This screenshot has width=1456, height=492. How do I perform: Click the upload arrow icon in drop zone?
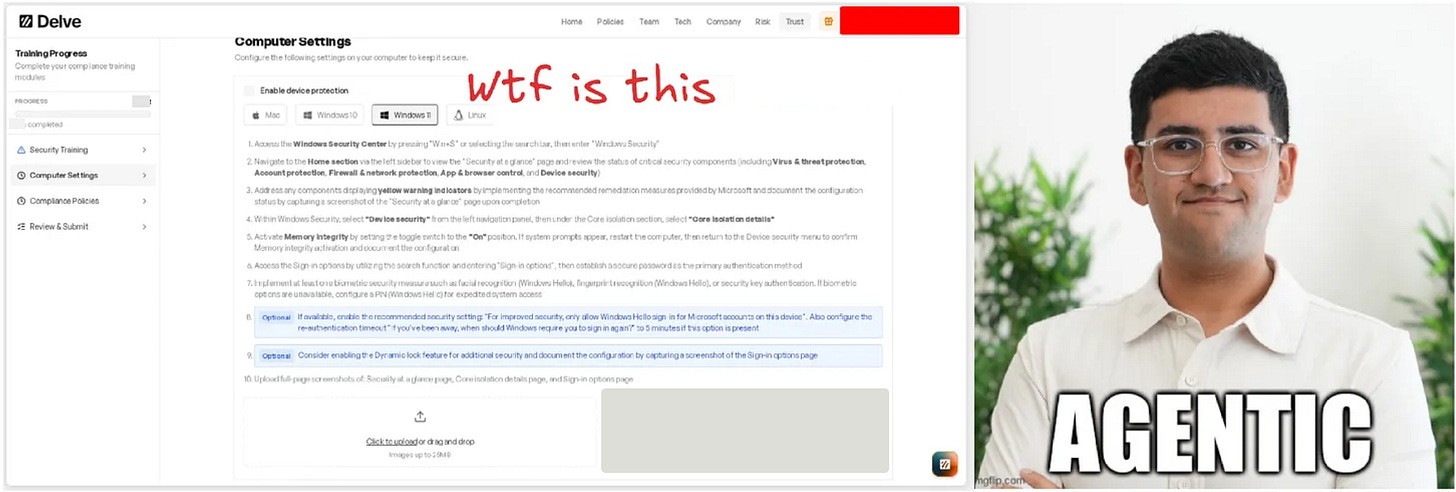click(420, 417)
